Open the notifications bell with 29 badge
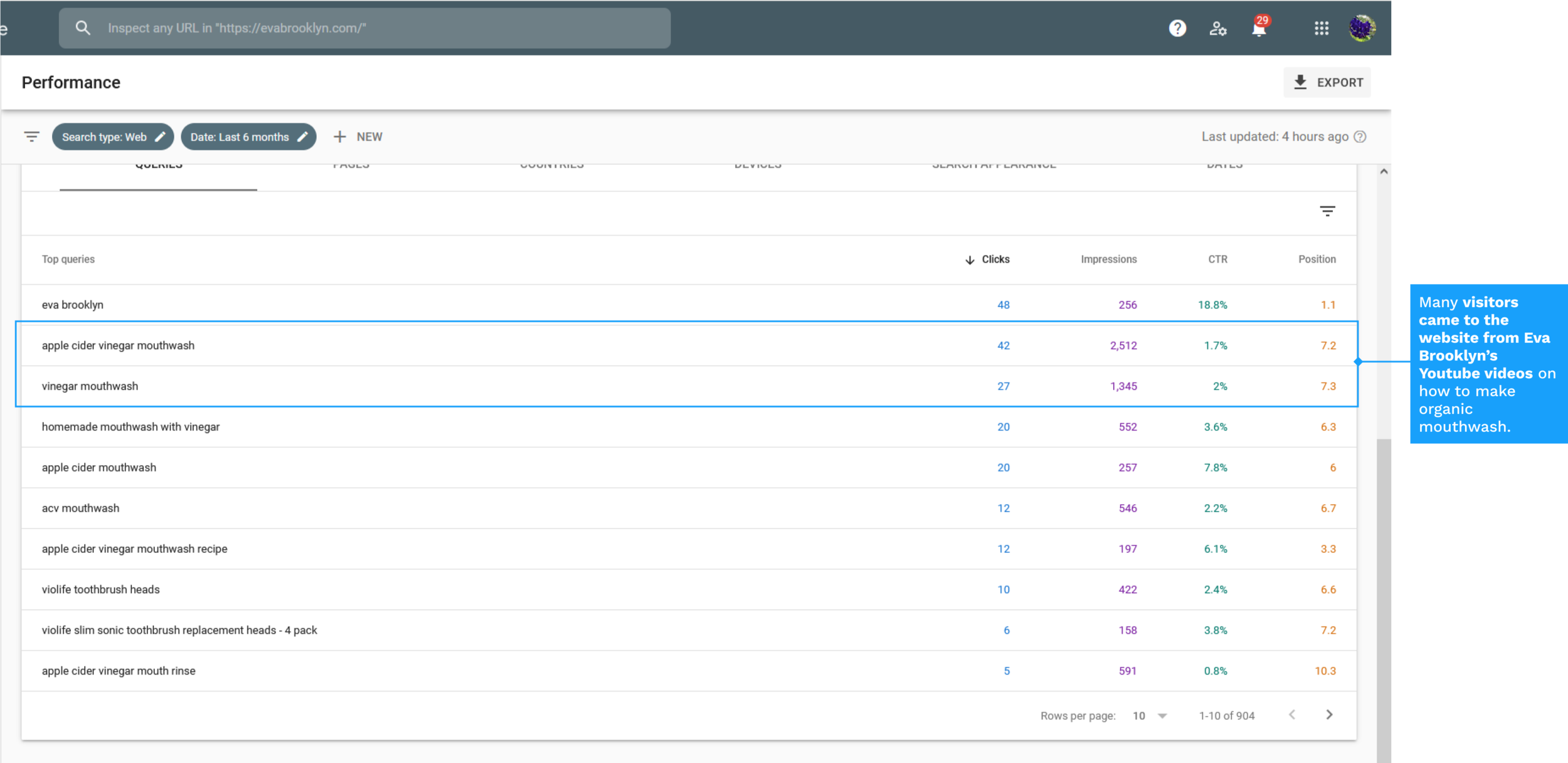Screen dimensions: 1568x763 point(1259,28)
